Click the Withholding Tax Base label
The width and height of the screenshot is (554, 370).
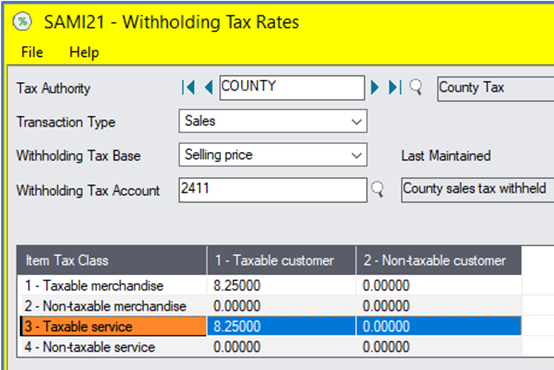[78, 156]
